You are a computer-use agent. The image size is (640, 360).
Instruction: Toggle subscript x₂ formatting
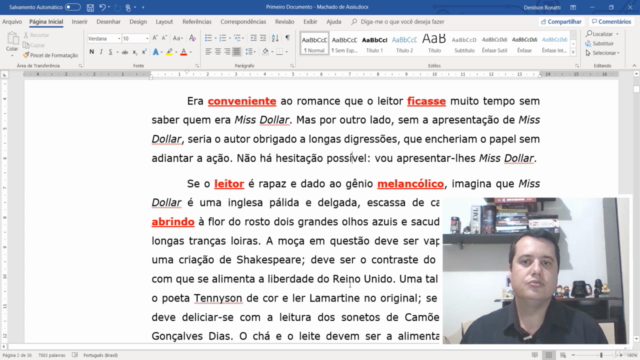135,52
